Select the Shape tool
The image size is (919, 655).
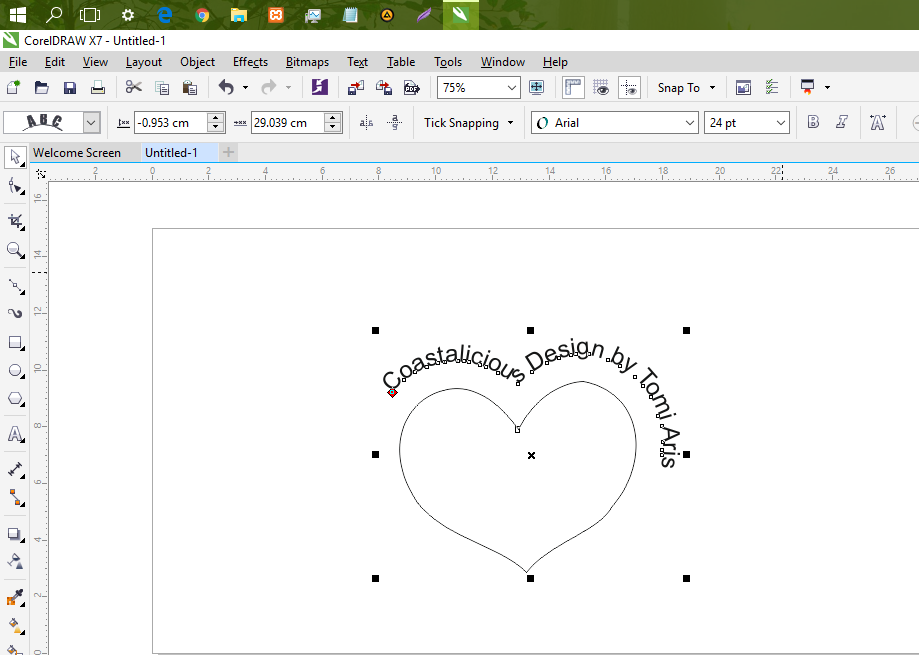click(x=14, y=185)
